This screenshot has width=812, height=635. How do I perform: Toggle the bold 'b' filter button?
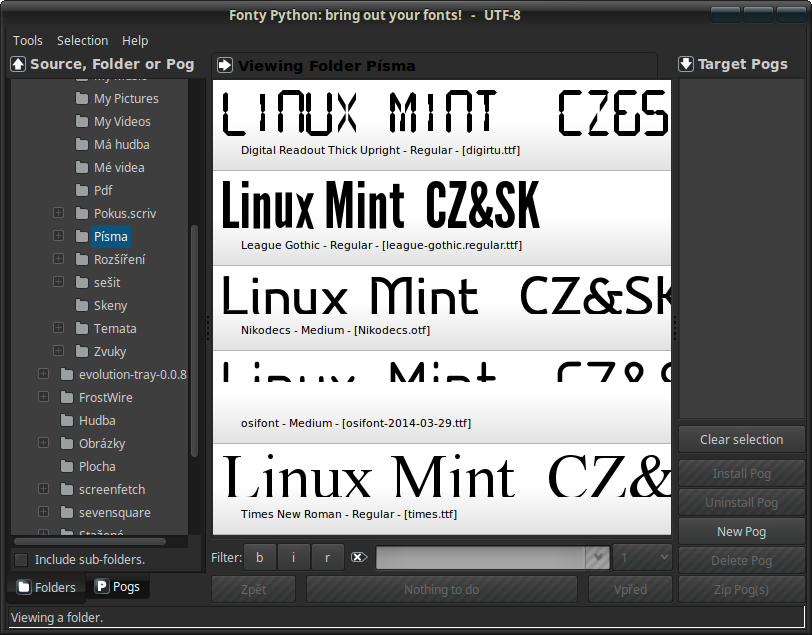coord(259,557)
